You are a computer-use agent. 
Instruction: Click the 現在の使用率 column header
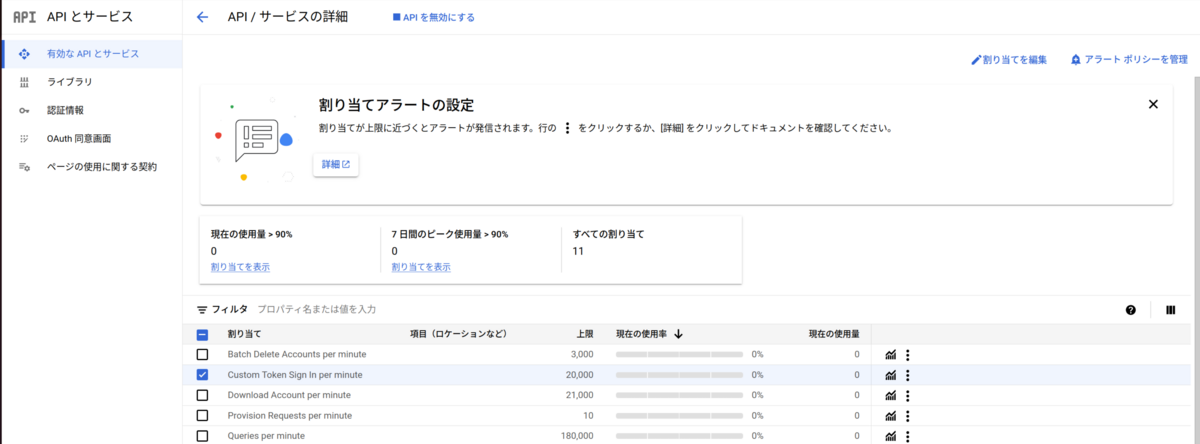pyautogui.click(x=643, y=334)
